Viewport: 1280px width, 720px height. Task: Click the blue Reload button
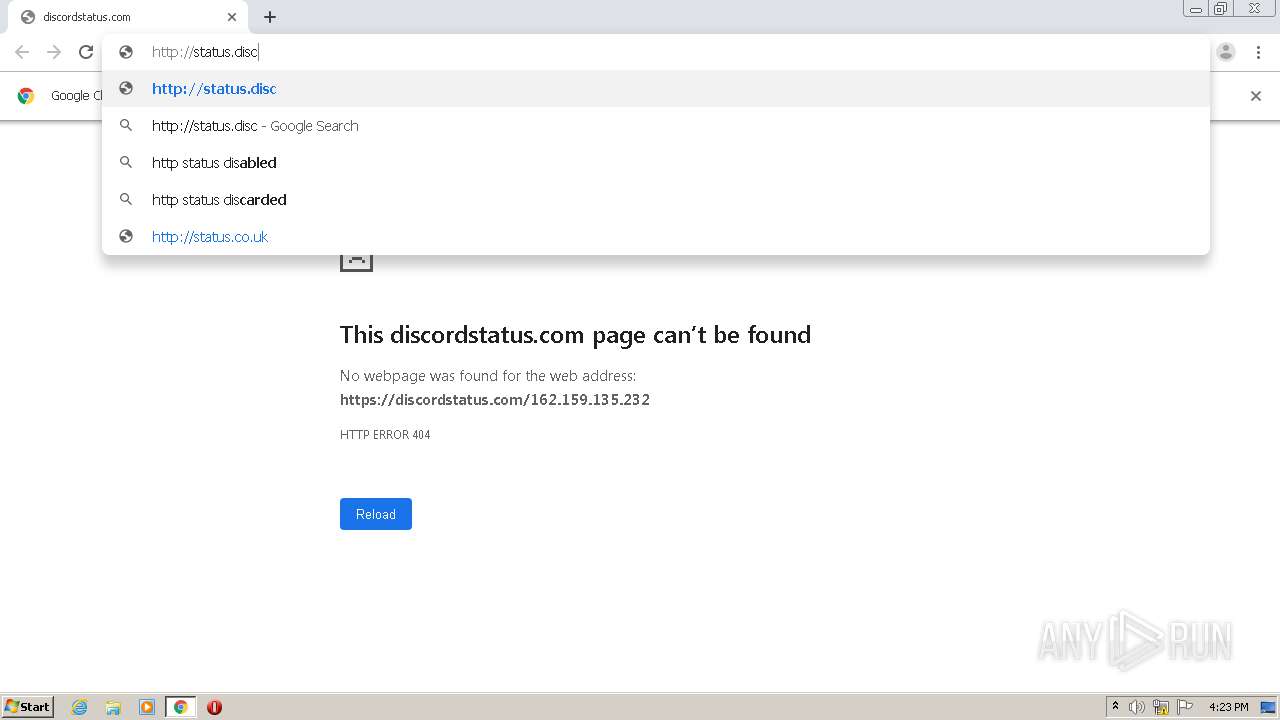coord(376,514)
